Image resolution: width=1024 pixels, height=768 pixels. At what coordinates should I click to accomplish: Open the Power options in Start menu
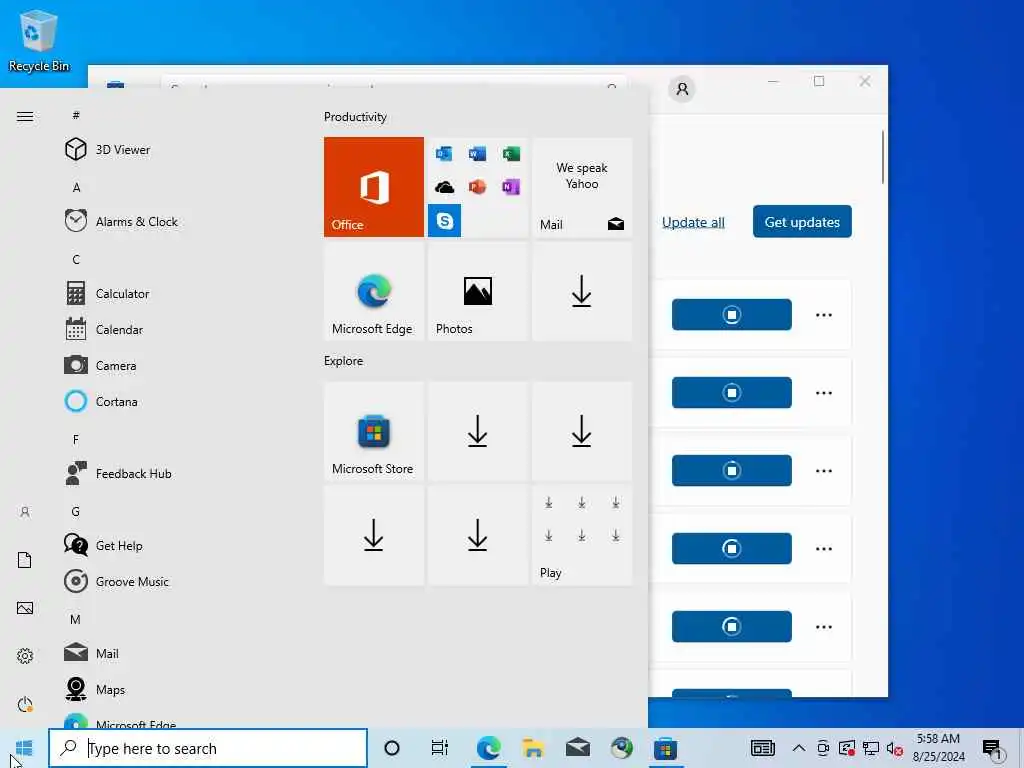tap(25, 705)
